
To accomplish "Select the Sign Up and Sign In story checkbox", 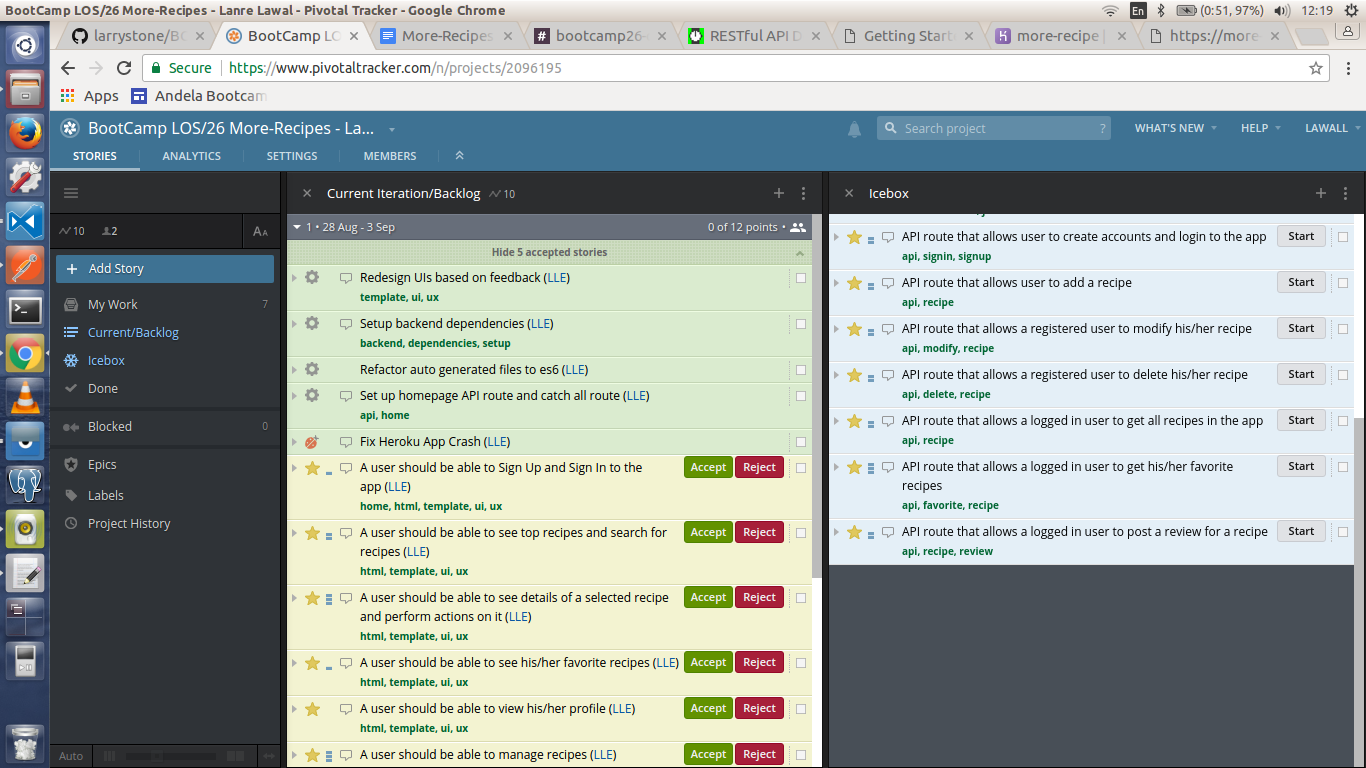I will [x=801, y=468].
